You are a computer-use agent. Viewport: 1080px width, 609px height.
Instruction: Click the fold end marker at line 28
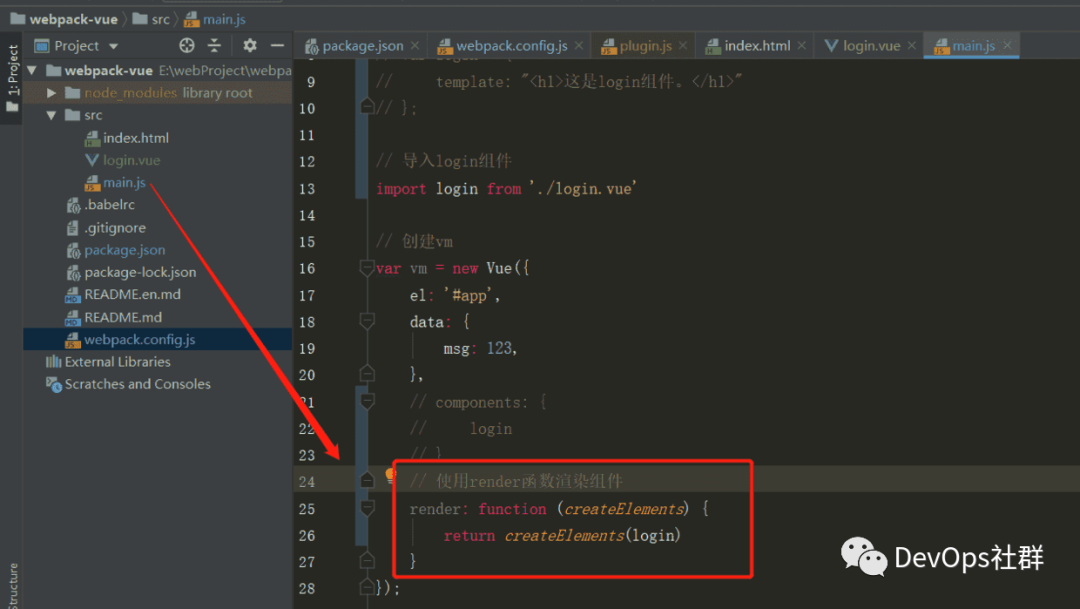coord(367,588)
